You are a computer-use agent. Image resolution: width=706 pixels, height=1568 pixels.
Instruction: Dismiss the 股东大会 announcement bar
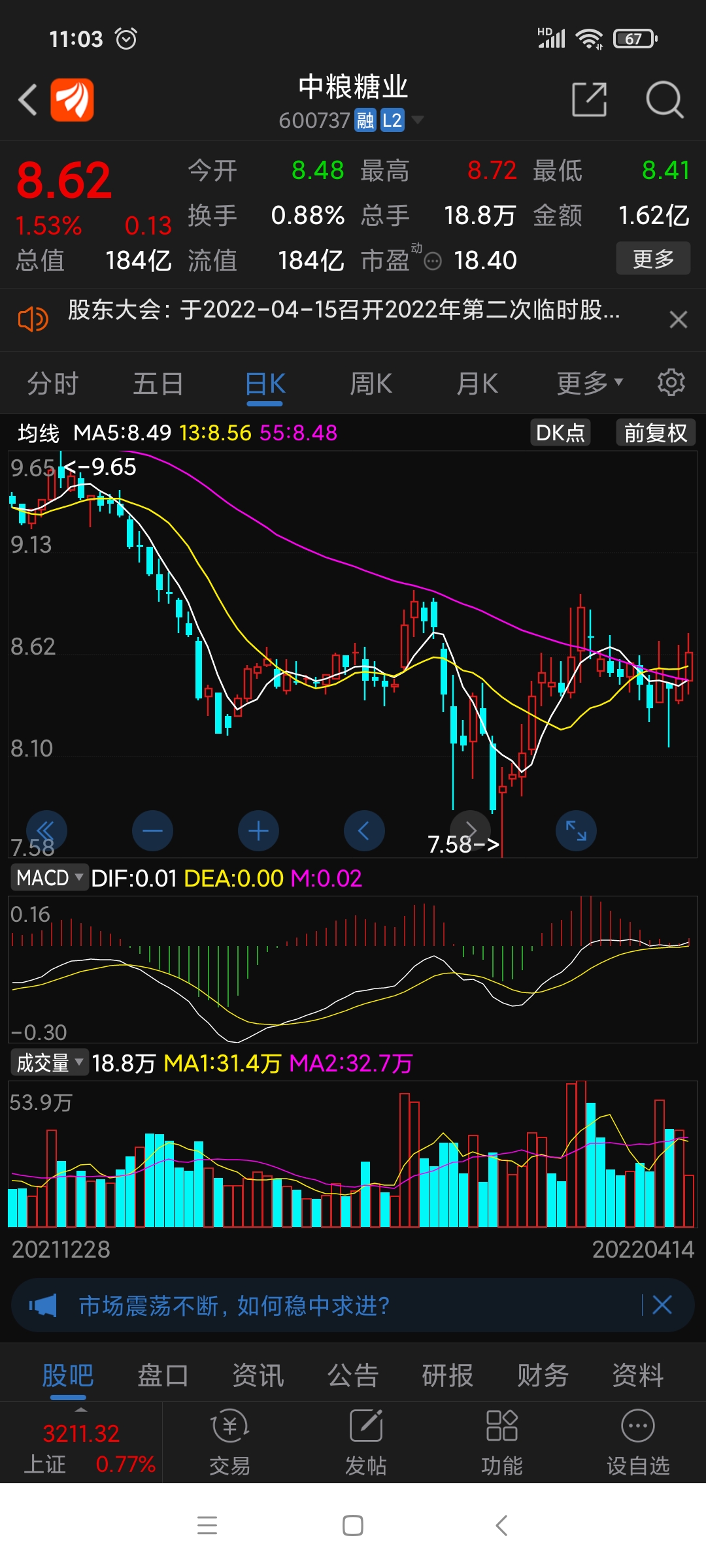coord(678,319)
